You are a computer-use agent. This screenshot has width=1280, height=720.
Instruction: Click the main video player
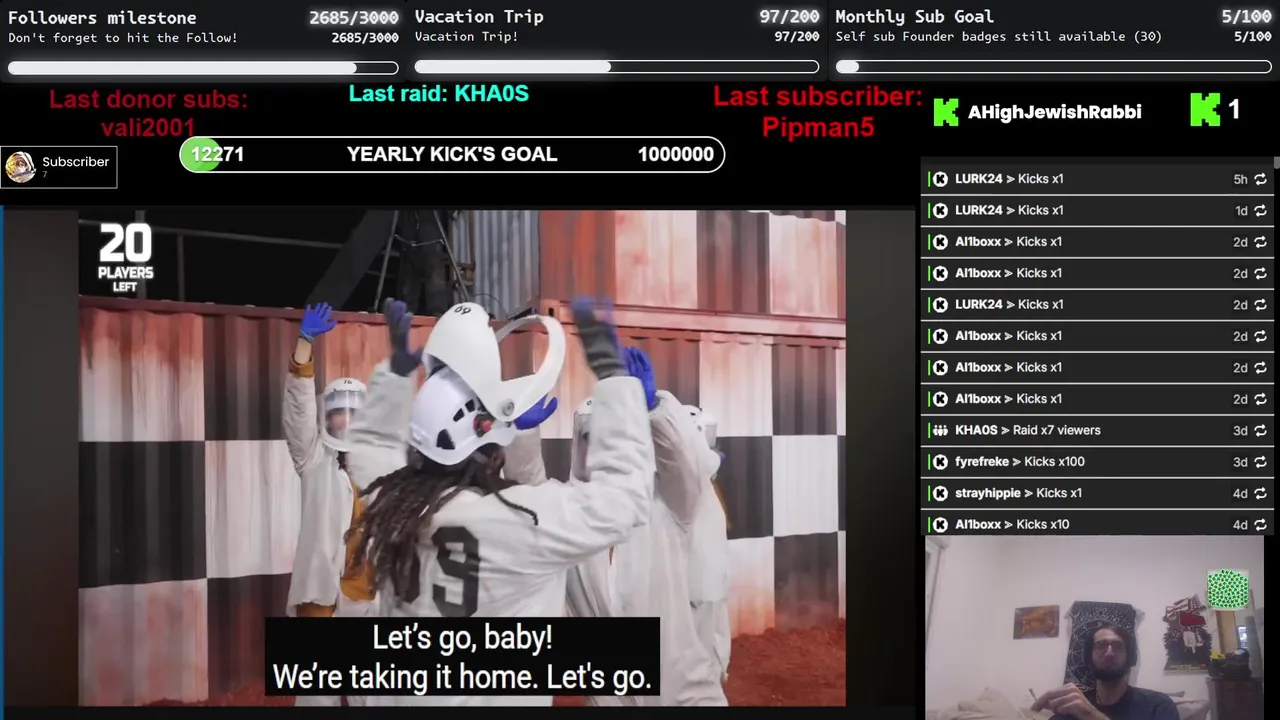pos(462,458)
